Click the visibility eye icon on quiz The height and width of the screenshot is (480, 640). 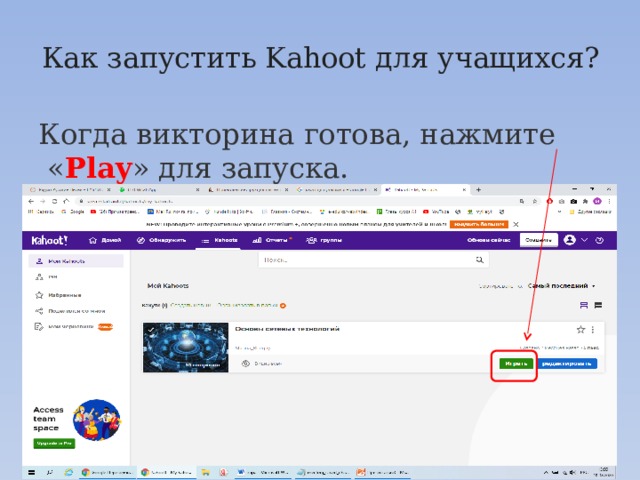pyautogui.click(x=245, y=363)
